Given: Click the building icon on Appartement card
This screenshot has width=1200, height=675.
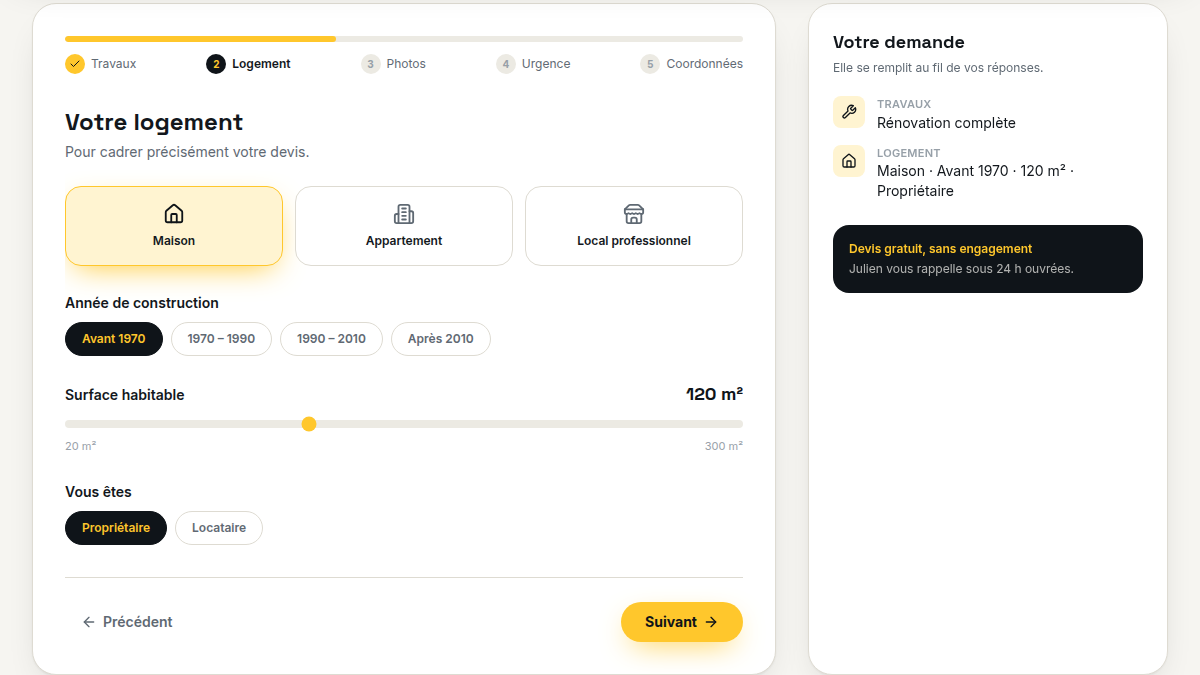Looking at the screenshot, I should click(404, 213).
